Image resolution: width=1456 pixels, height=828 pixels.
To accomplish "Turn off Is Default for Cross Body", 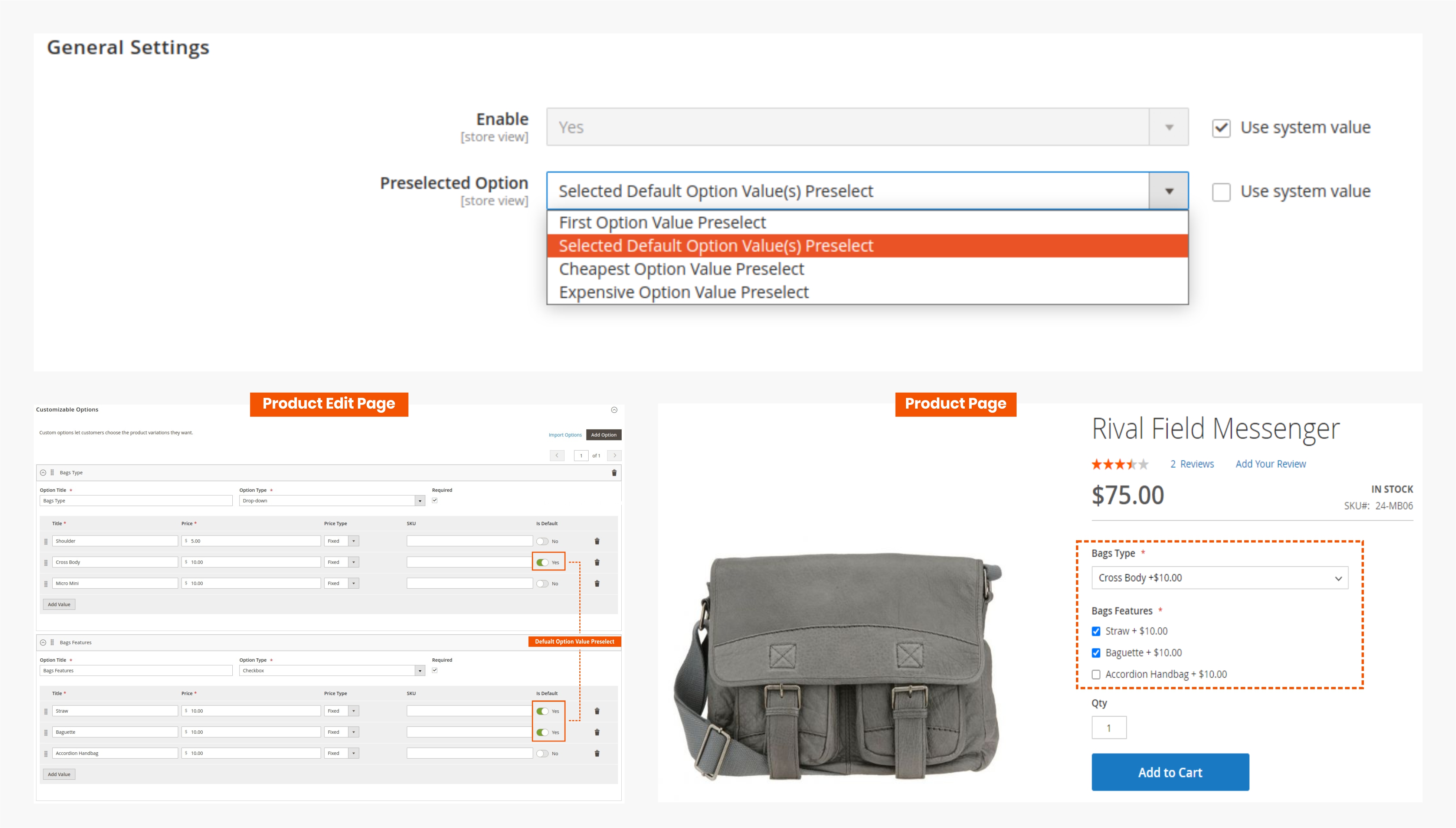I will click(x=542, y=562).
